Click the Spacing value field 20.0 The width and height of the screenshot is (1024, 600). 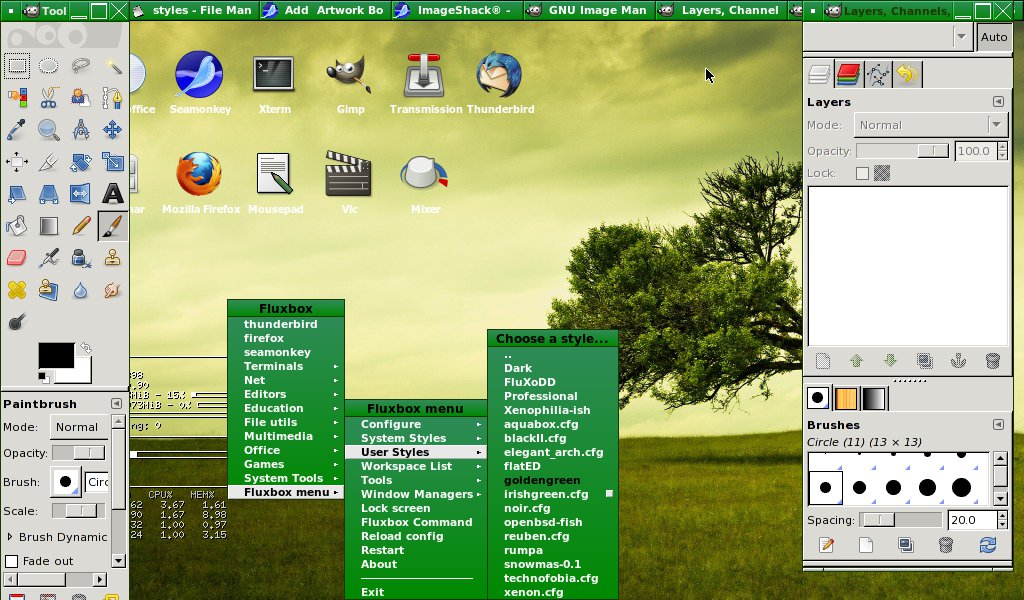point(972,520)
